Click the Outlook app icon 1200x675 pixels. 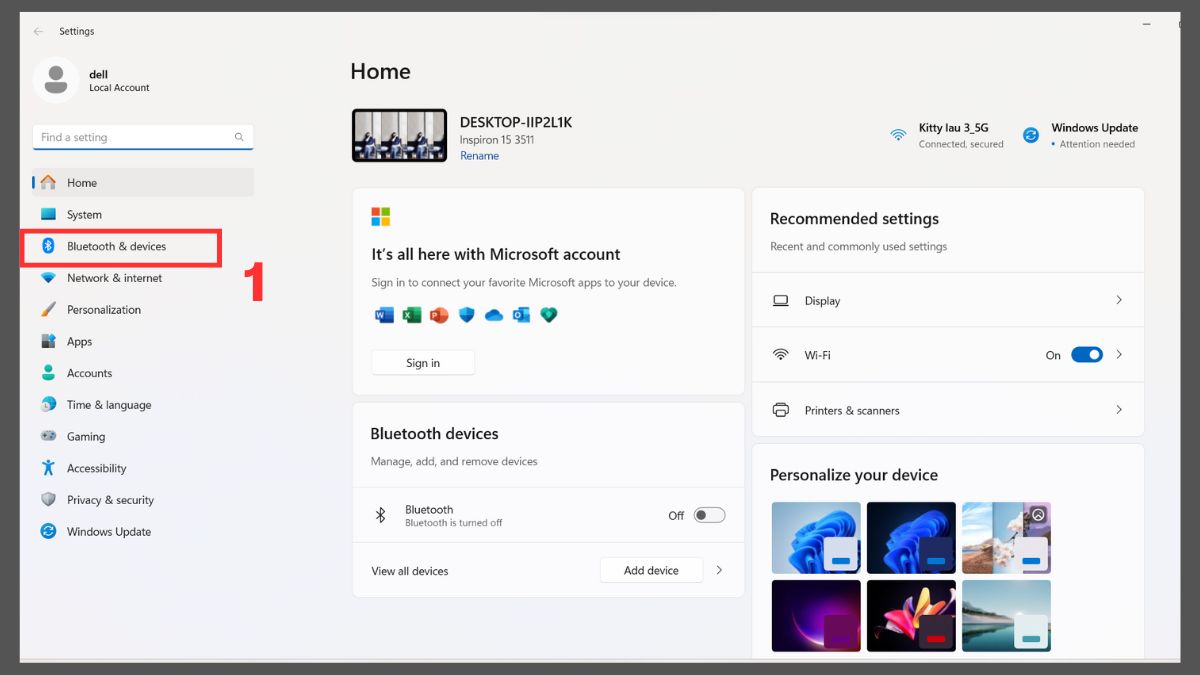click(520, 315)
